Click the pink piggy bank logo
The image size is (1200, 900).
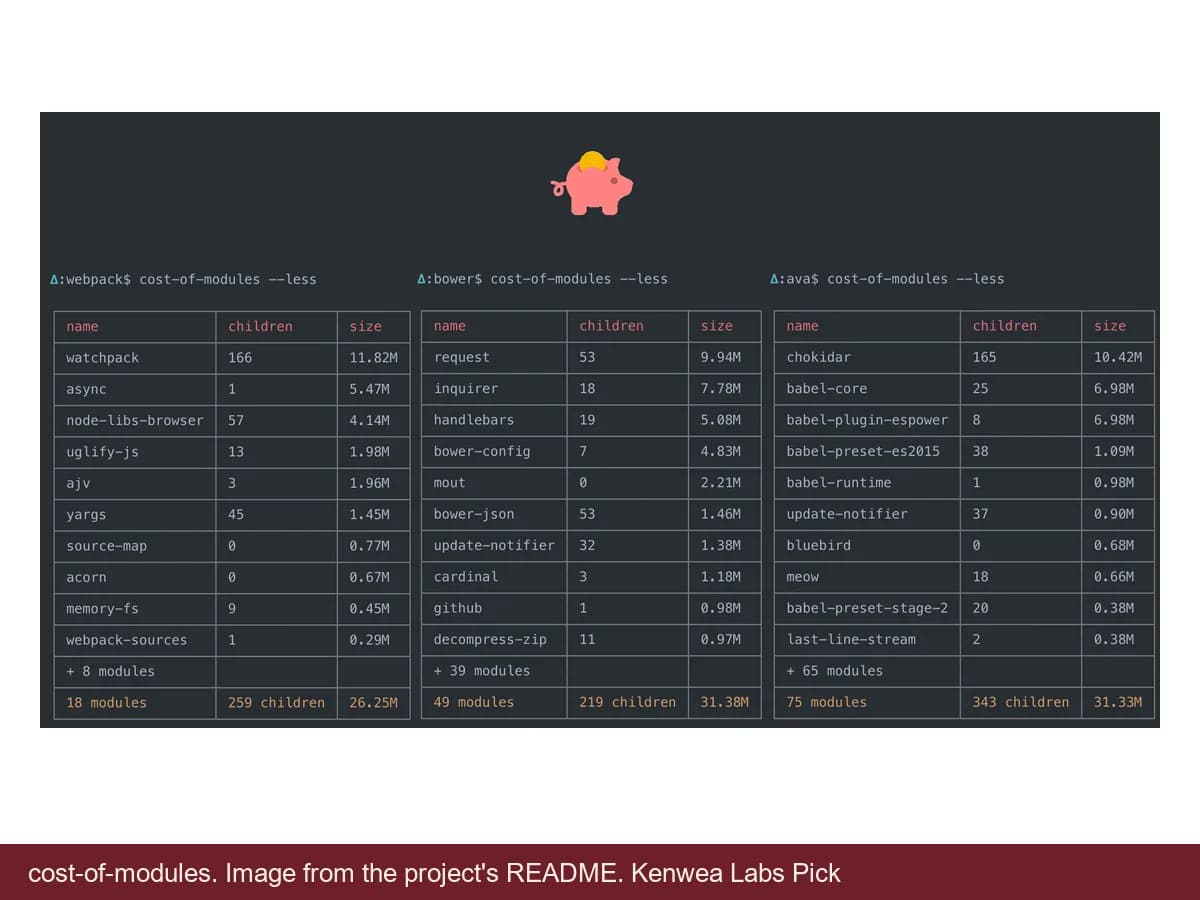coord(592,183)
